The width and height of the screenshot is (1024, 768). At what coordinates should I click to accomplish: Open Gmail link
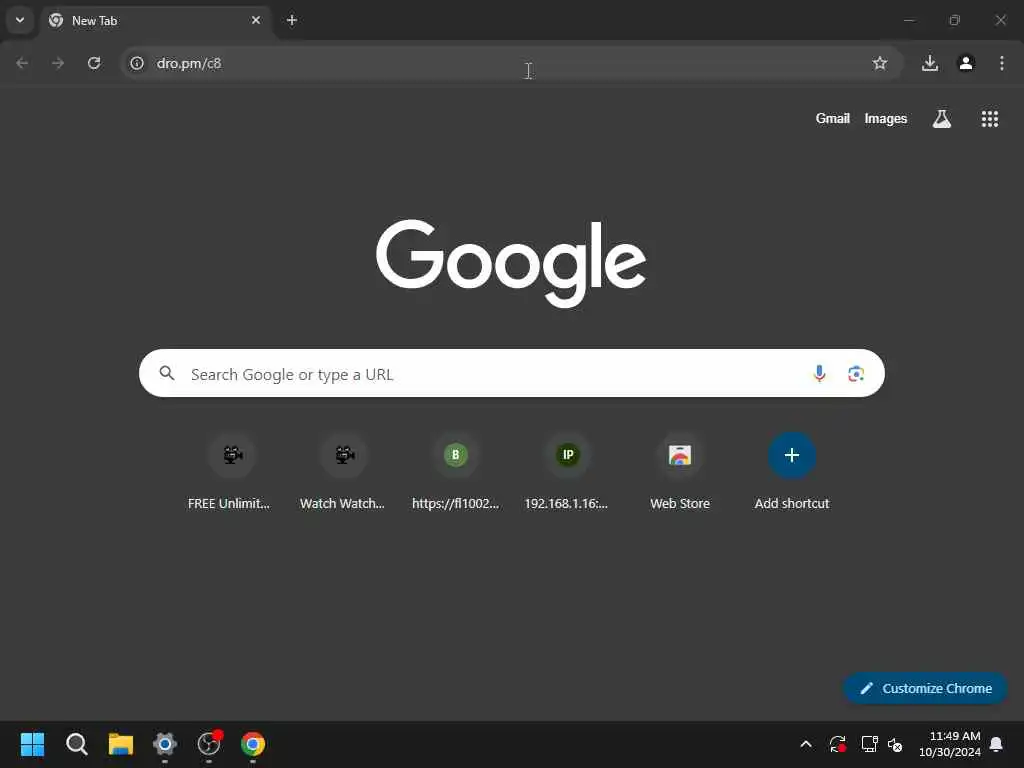tap(833, 119)
